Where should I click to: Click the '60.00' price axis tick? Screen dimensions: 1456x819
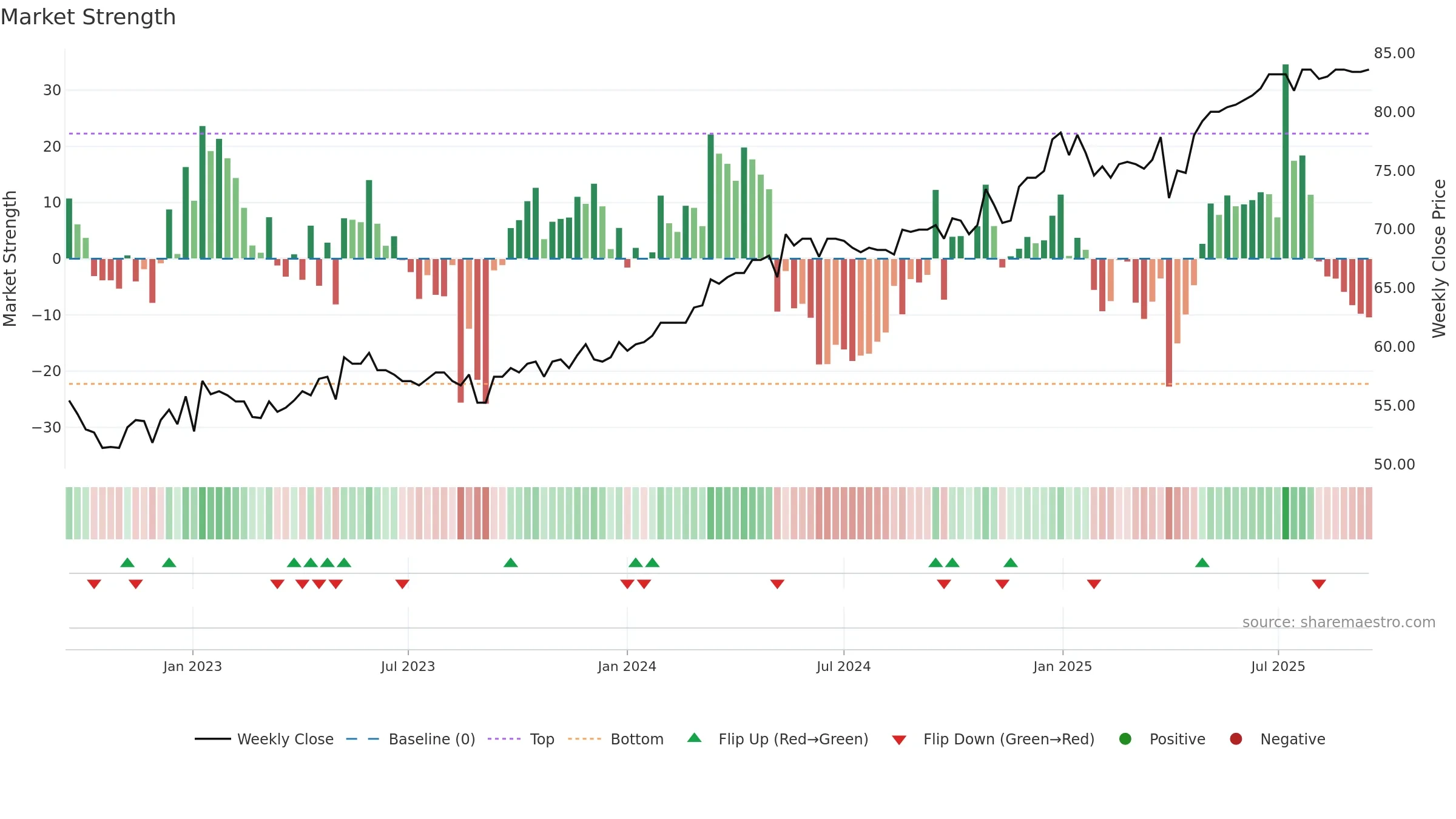click(1394, 347)
